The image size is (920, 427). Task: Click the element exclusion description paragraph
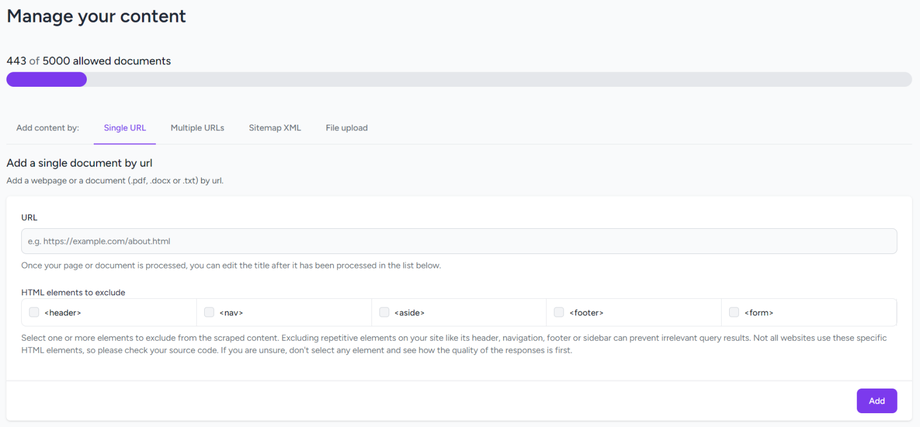[x=454, y=344]
